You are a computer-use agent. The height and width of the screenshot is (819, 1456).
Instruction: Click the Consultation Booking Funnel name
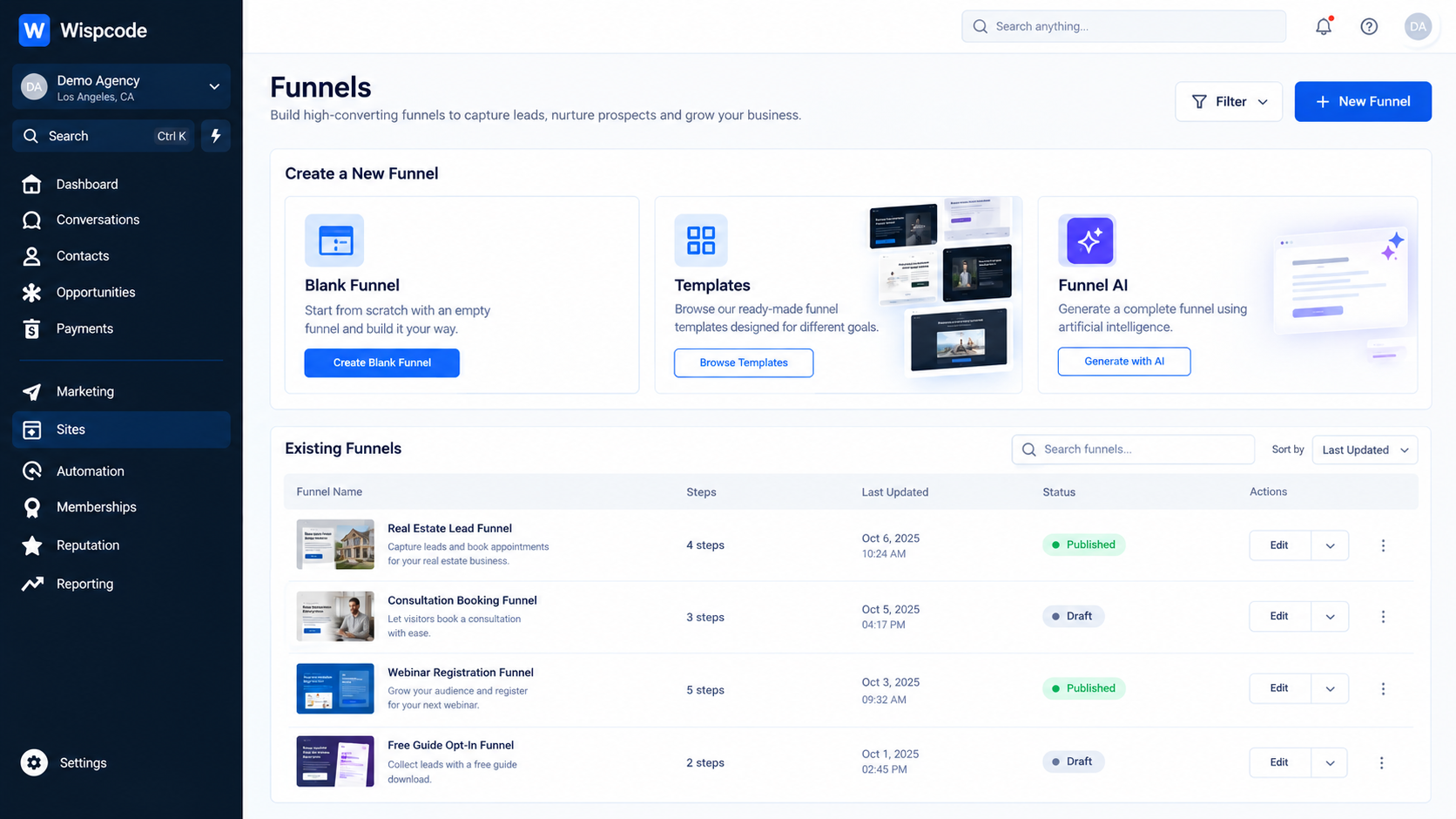[x=462, y=600]
